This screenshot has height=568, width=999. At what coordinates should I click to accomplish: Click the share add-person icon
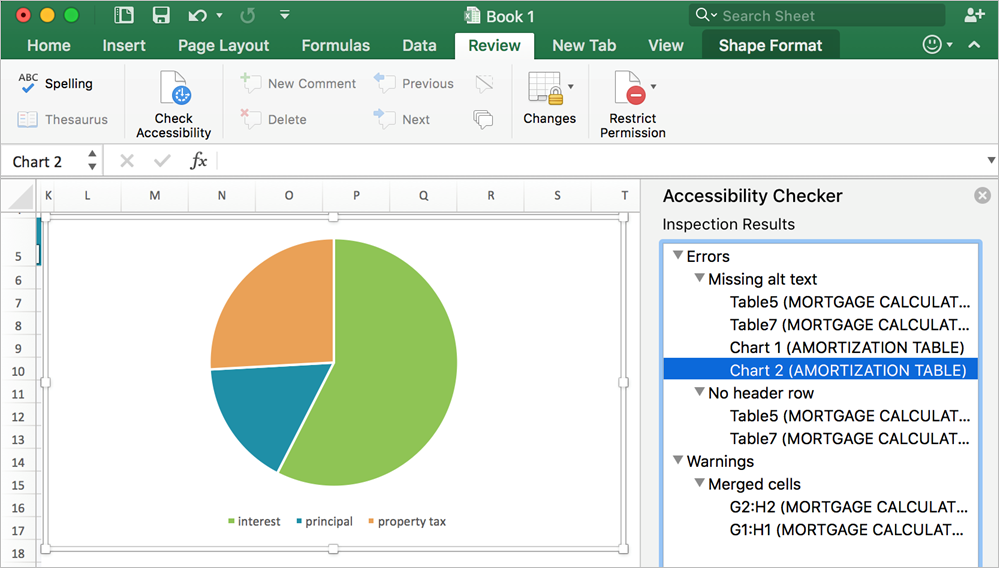tap(974, 15)
